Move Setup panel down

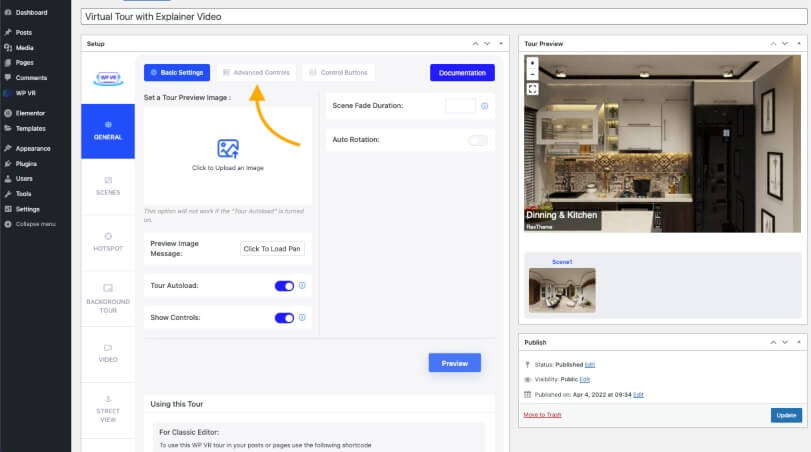point(487,44)
